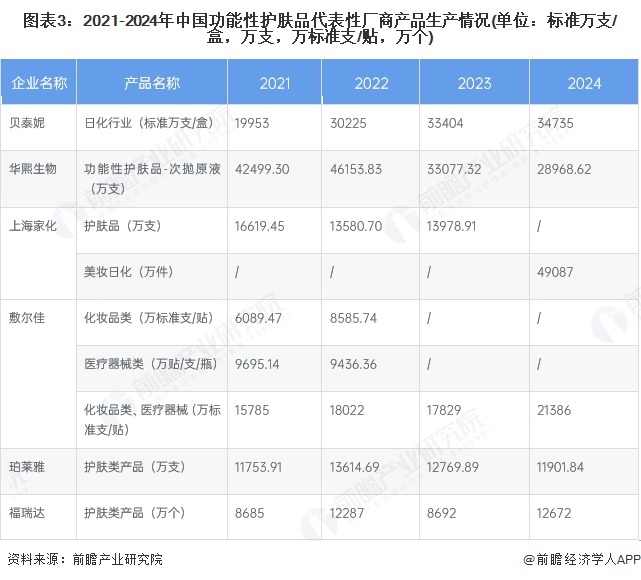This screenshot has width=641, height=580.
Task: Click the chart title 图表3
Action: click(320, 28)
